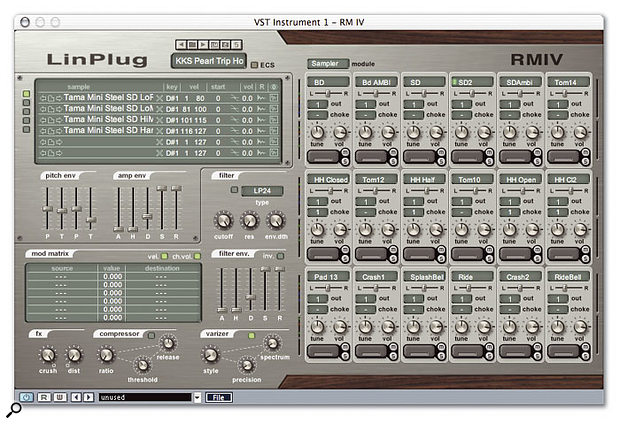This screenshot has height=424, width=620.
Task: Toggle the ch.vol. LED in mod matrix
Action: 197,256
